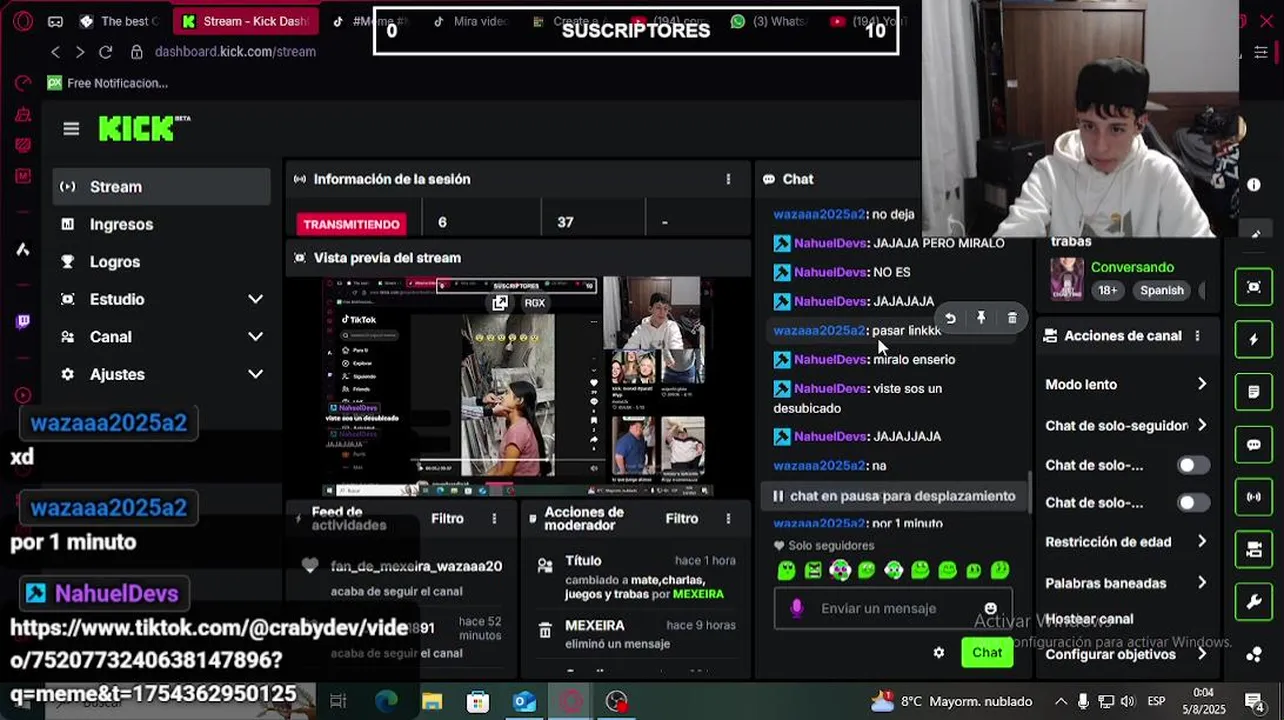Open Filtro in Acciones de moderador

682,519
